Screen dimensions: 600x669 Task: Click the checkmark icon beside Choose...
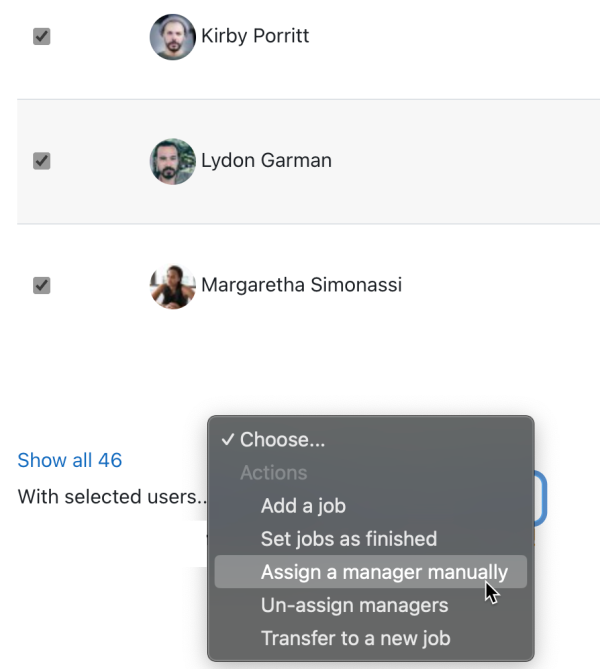tap(228, 439)
